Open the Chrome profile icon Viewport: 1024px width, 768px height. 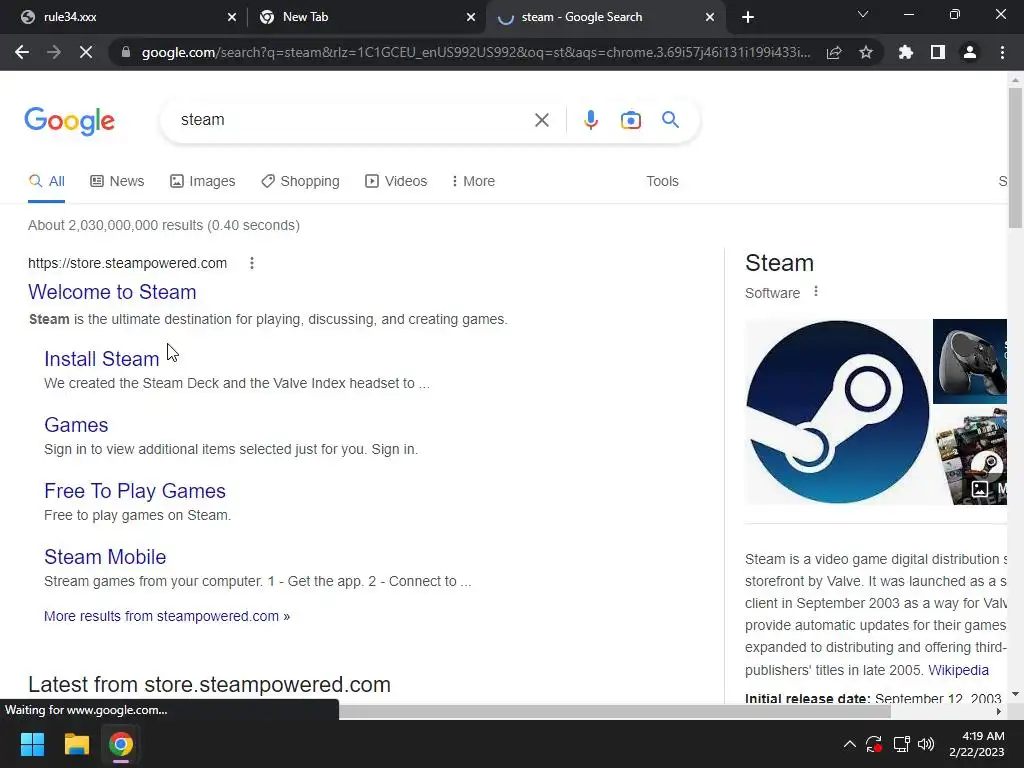click(x=970, y=52)
